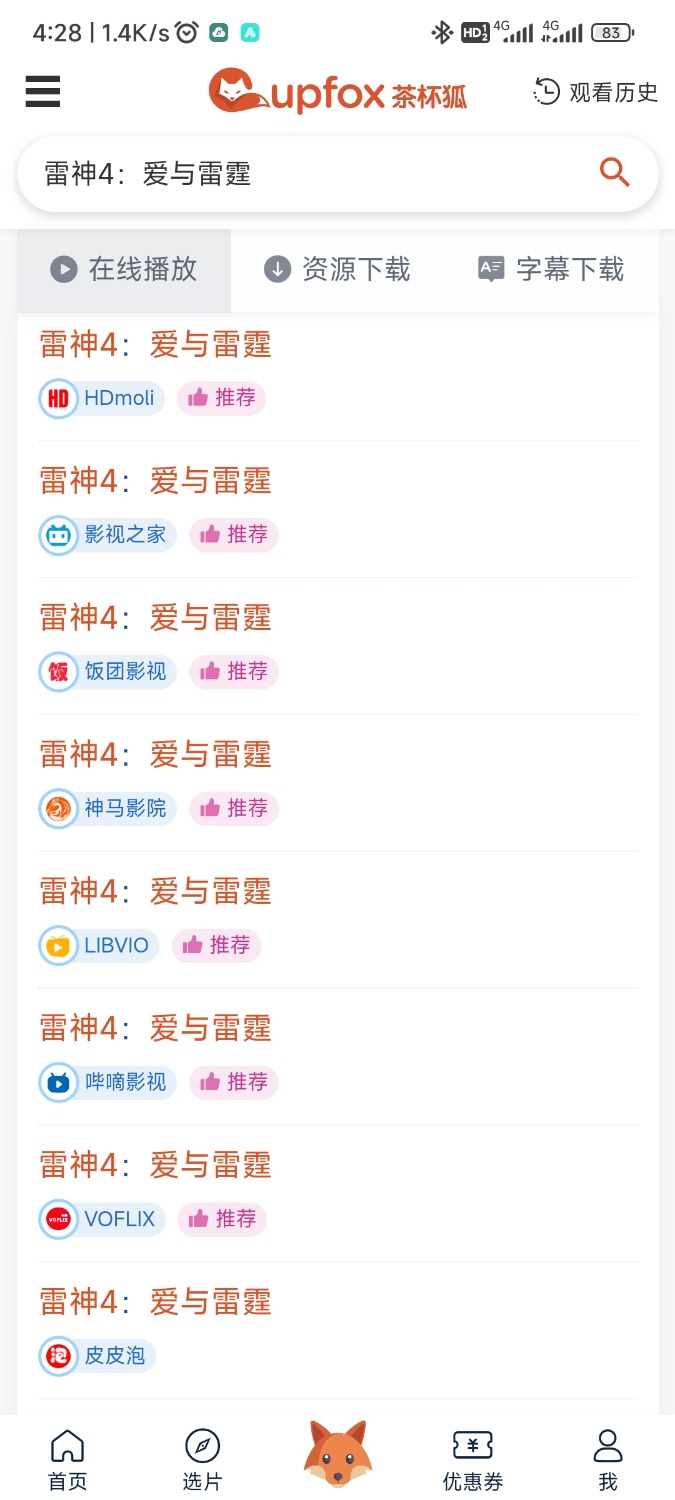
Task: Tap the center fox mascot icon
Action: (x=338, y=1454)
